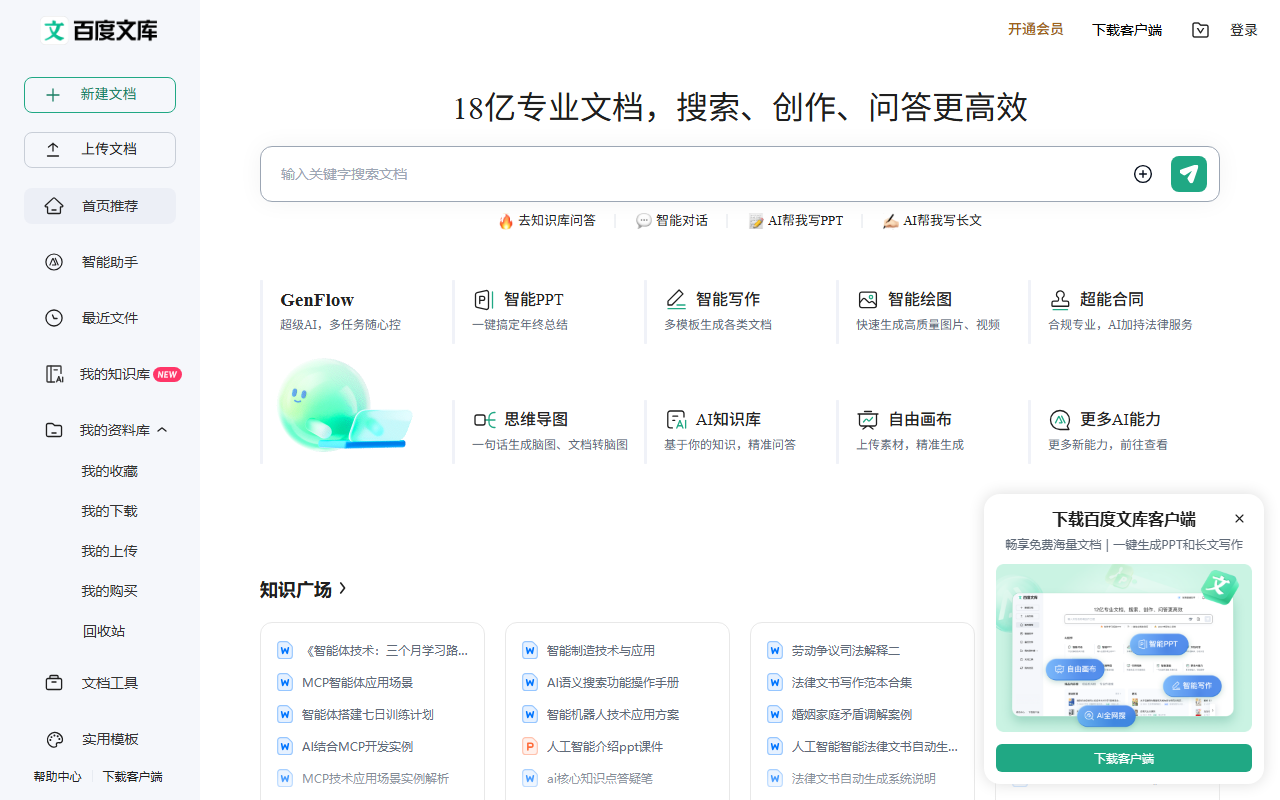Click the AI帮我写PPT shortcut
The image size is (1280, 800).
(x=796, y=221)
